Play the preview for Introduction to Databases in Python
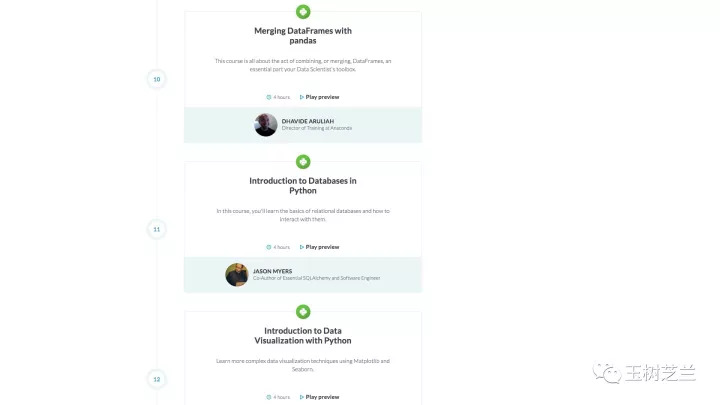 point(319,247)
